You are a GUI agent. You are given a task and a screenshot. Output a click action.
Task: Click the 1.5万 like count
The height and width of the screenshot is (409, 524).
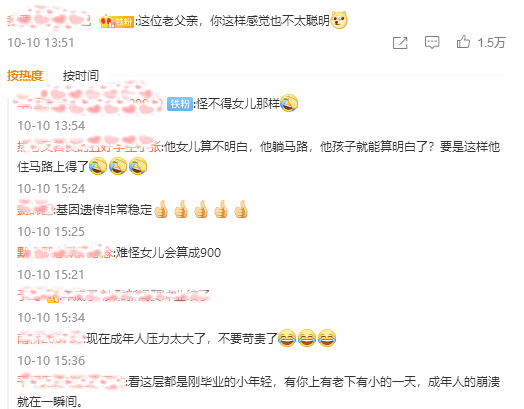coord(491,43)
